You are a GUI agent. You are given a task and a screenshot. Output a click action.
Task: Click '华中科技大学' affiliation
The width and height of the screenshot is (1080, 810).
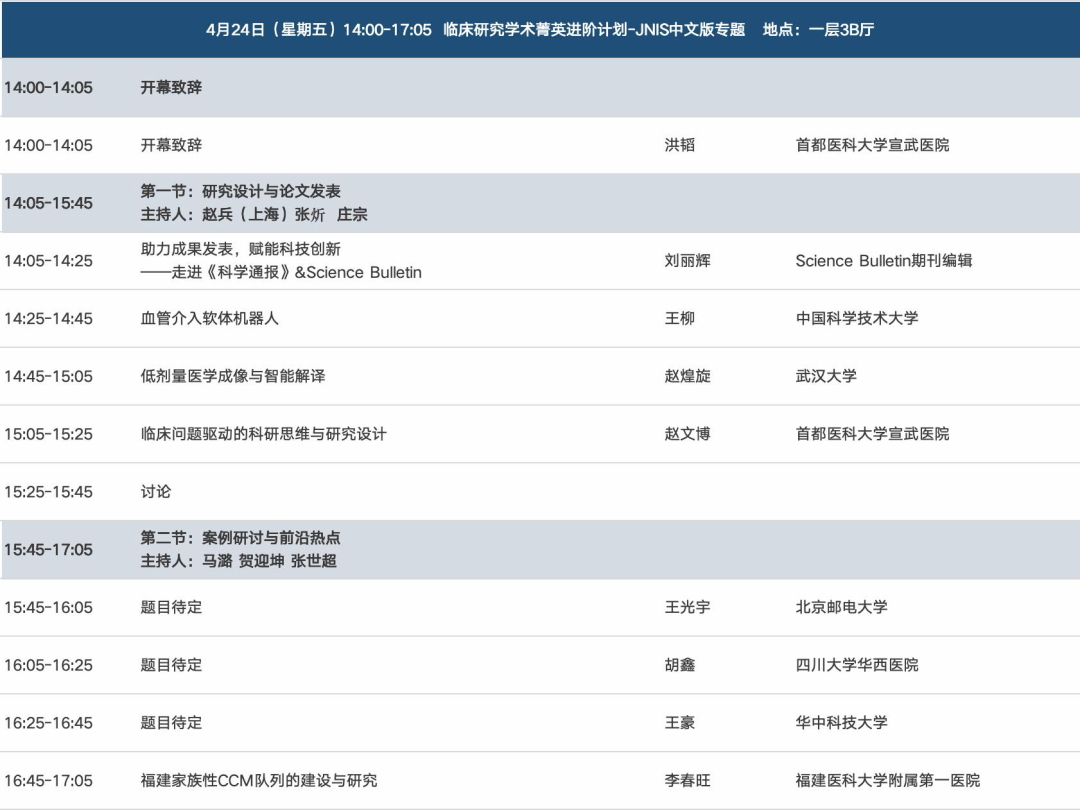pos(841,723)
